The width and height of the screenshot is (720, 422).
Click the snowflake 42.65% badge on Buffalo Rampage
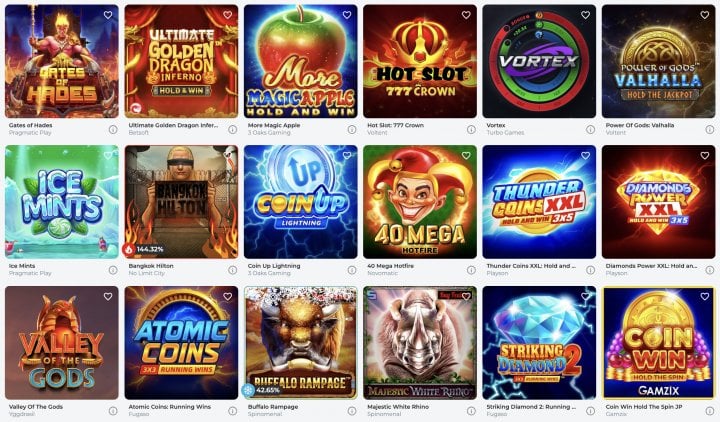click(x=262, y=390)
